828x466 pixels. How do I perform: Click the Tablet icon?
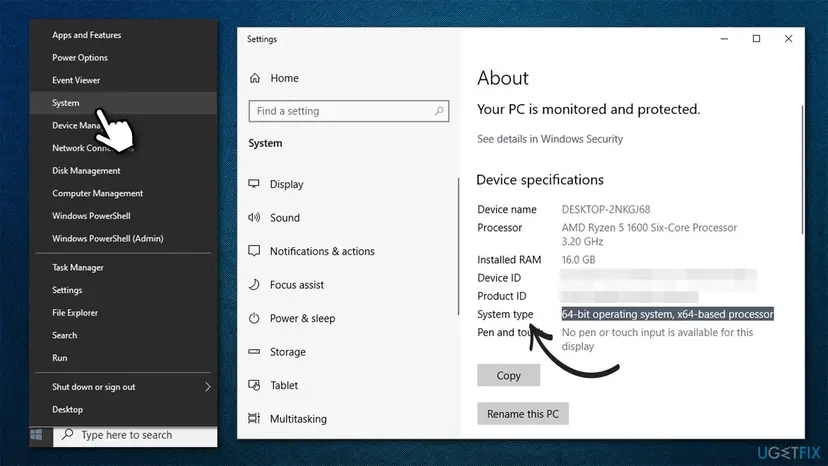[x=254, y=385]
